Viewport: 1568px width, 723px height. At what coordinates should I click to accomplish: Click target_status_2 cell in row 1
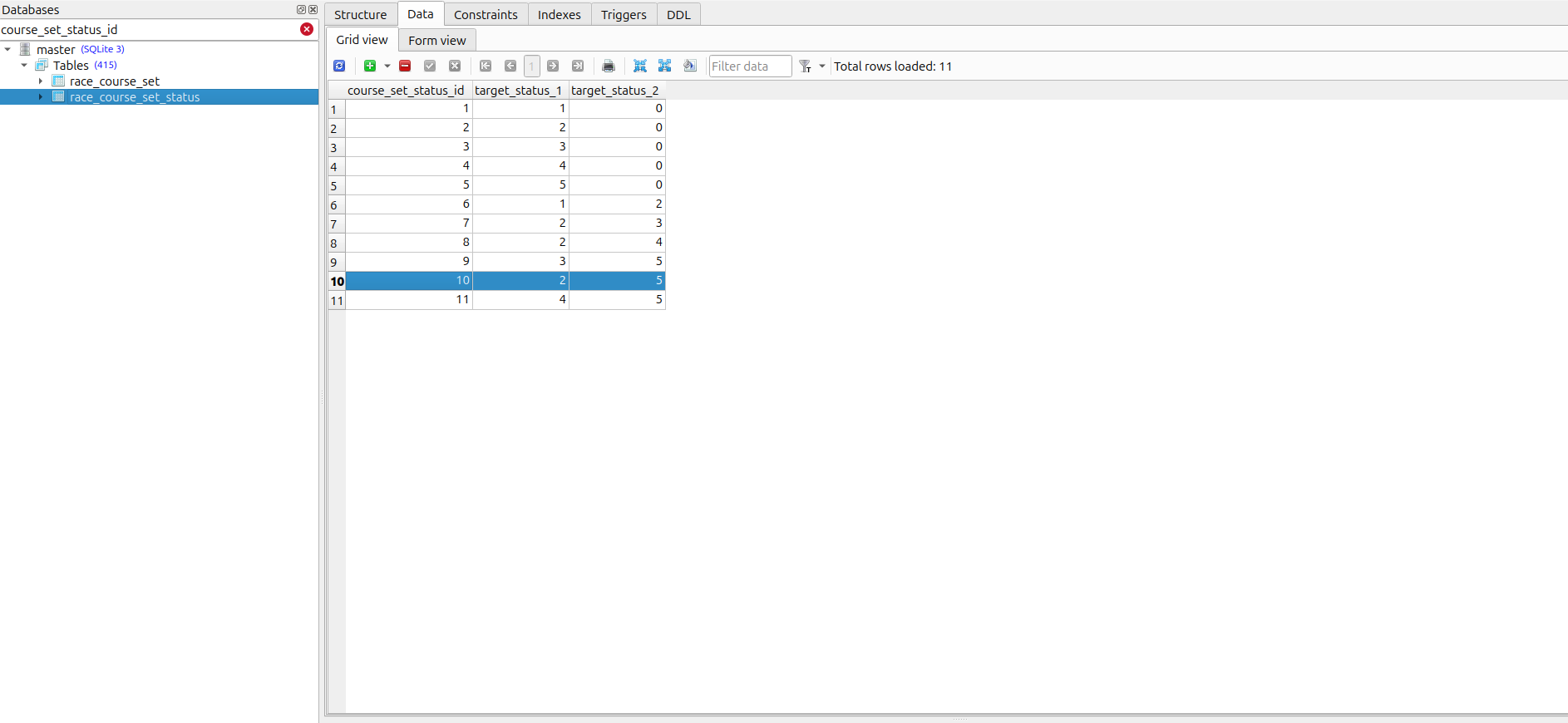pyautogui.click(x=617, y=109)
